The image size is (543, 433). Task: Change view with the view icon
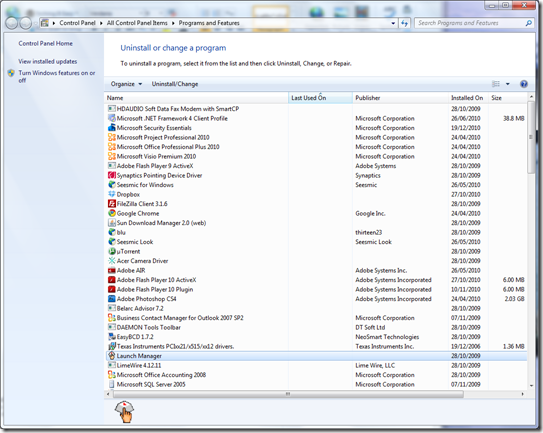pos(496,84)
